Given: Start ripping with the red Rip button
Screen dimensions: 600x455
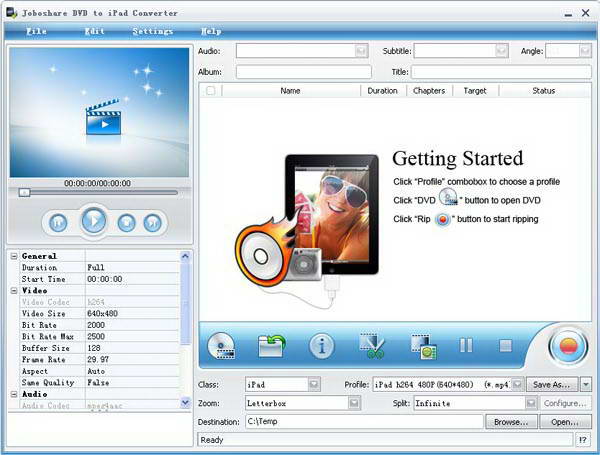Looking at the screenshot, I should [x=568, y=346].
